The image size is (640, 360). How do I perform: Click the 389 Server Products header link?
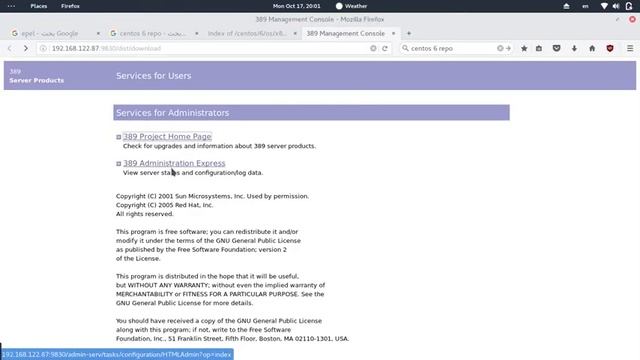pyautogui.click(x=36, y=76)
